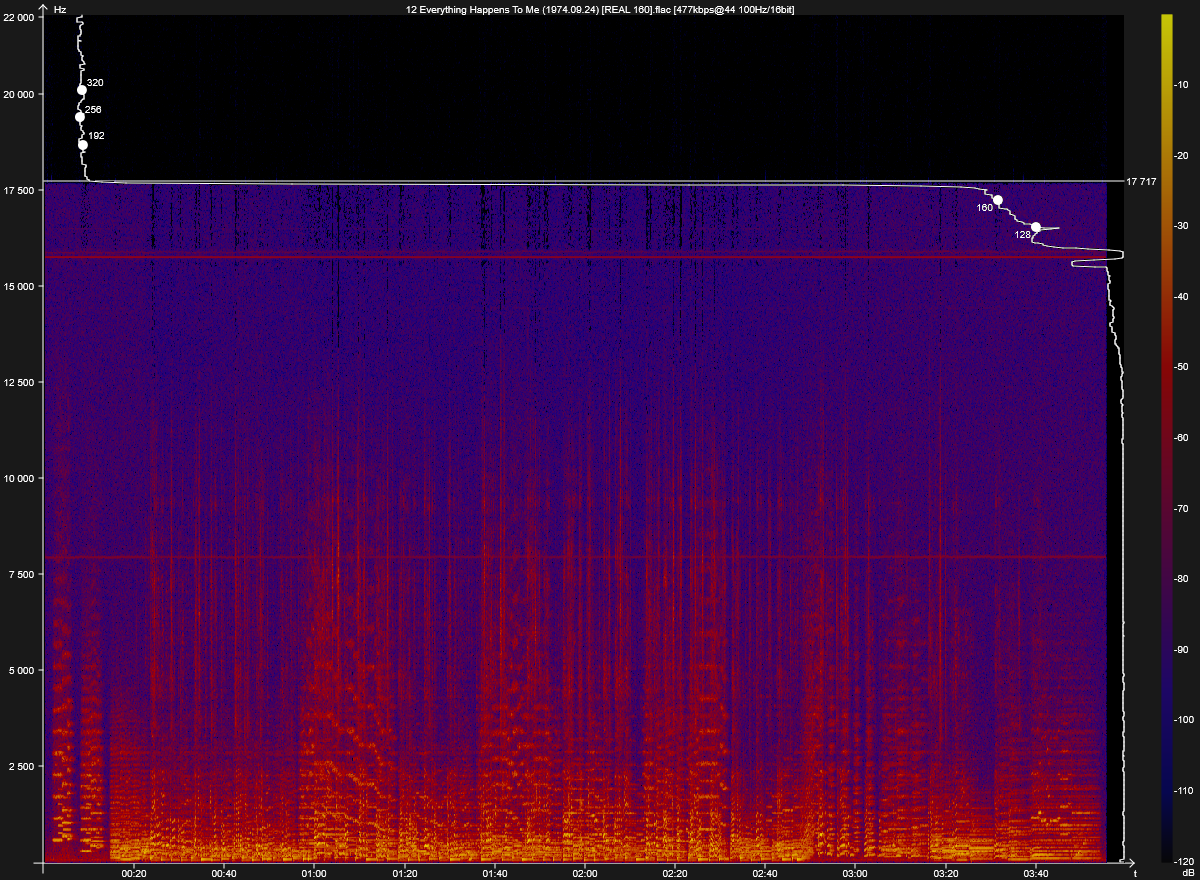Select the 160 kbps marker dot

point(998,200)
